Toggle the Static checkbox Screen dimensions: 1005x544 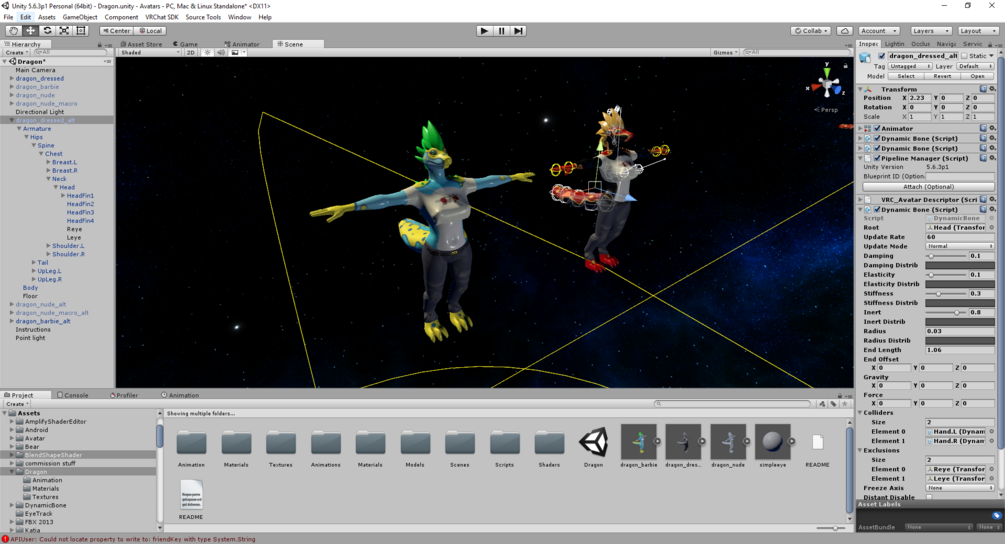coord(964,56)
